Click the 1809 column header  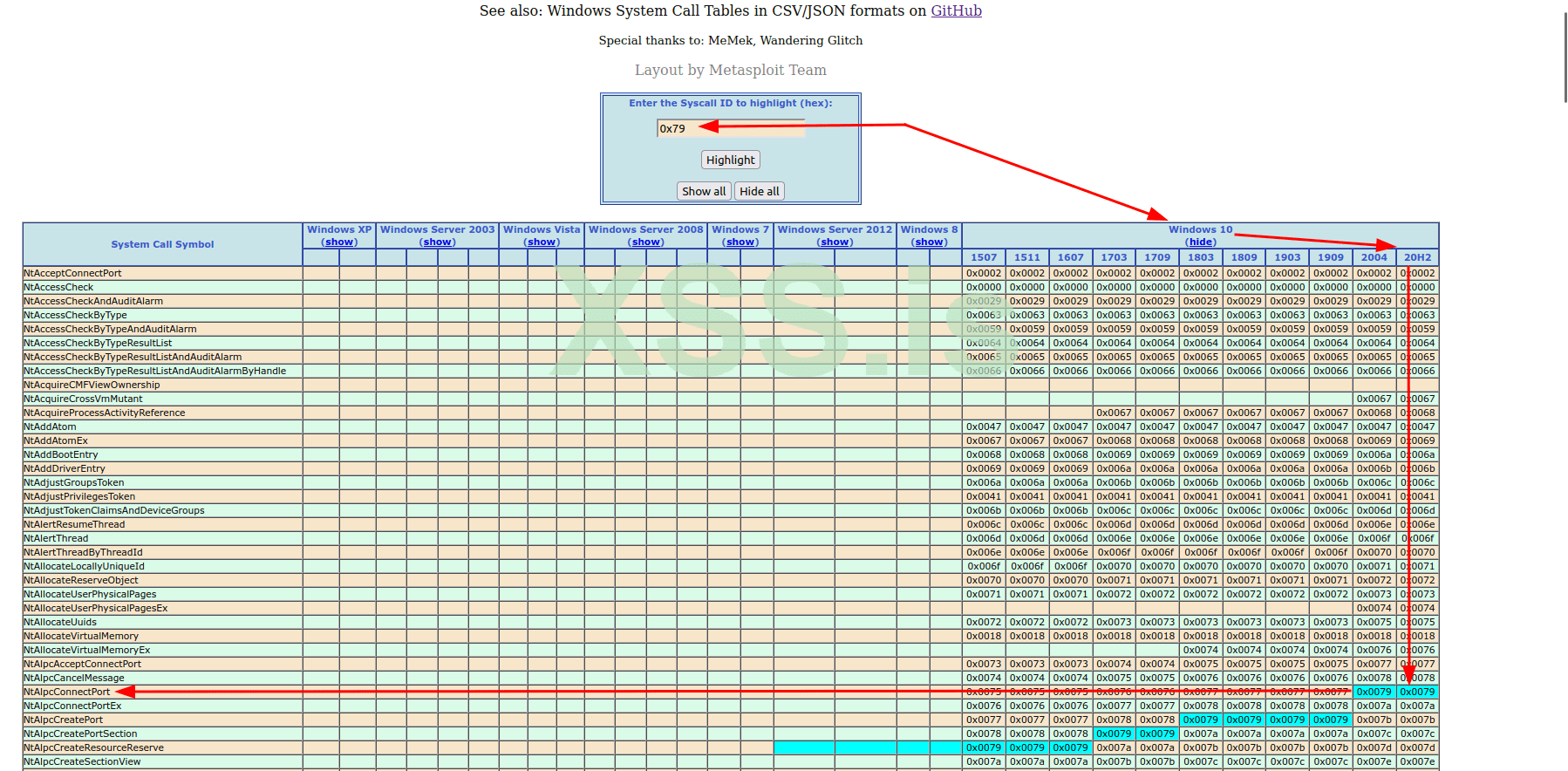1244,257
